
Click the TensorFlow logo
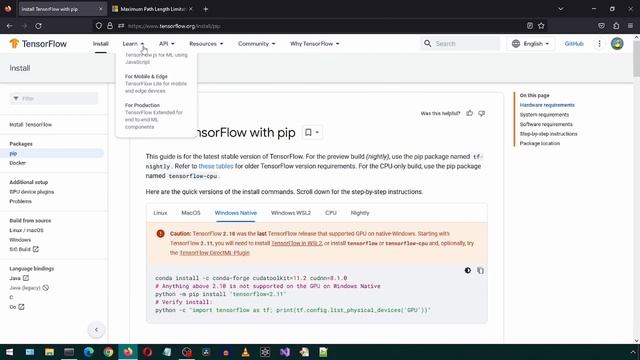[x=38, y=44]
